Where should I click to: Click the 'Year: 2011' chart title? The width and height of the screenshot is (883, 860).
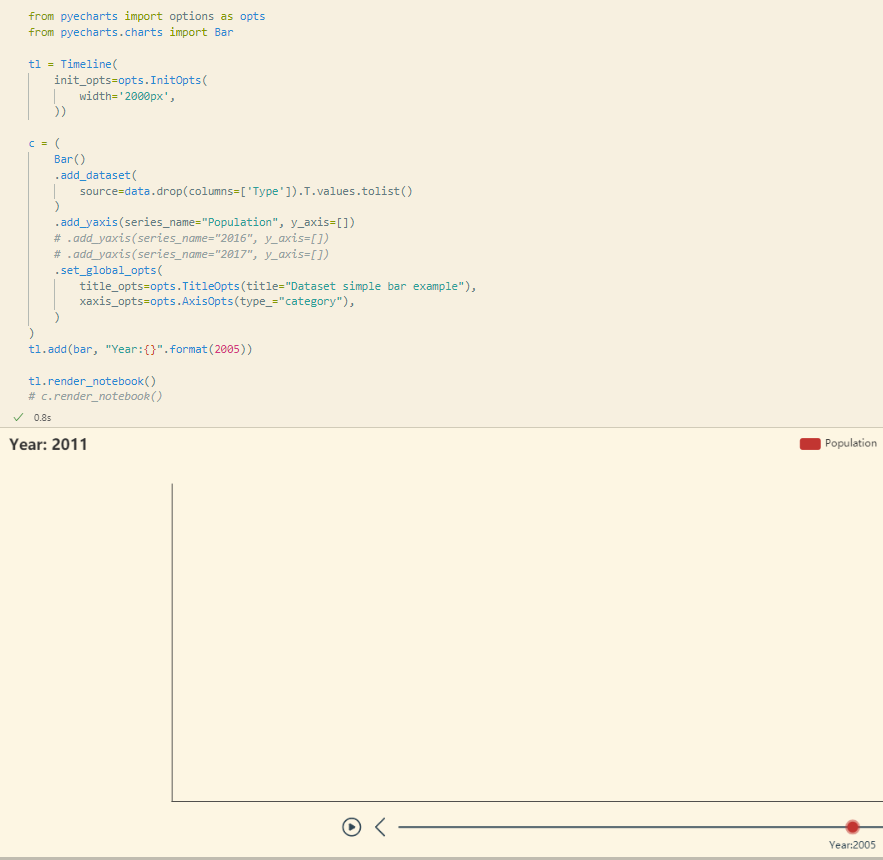coord(47,444)
